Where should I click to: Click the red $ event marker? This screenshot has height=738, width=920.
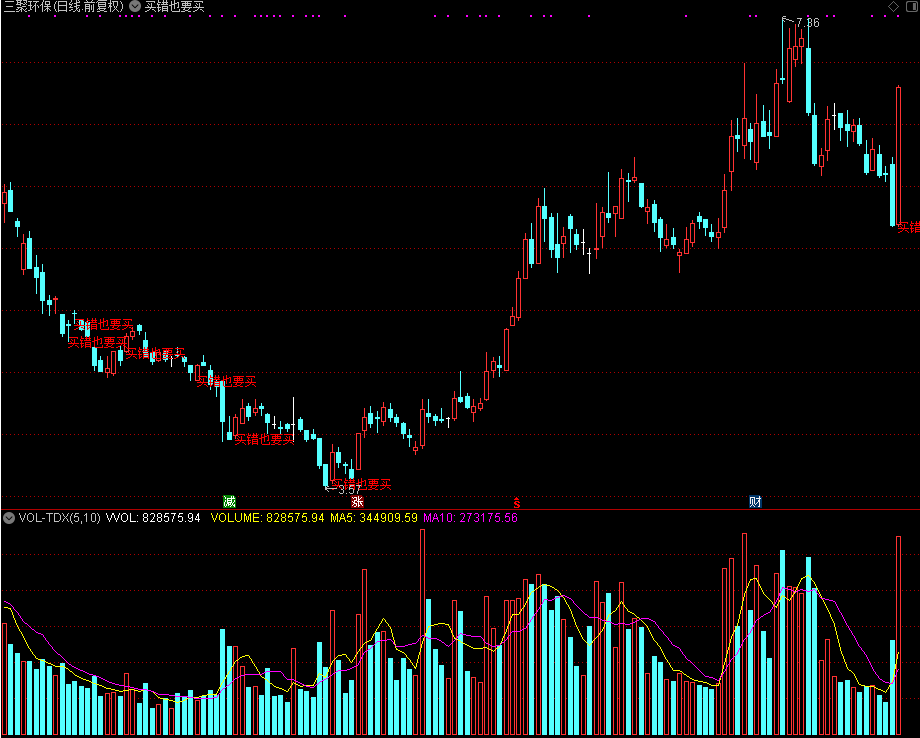(x=516, y=502)
